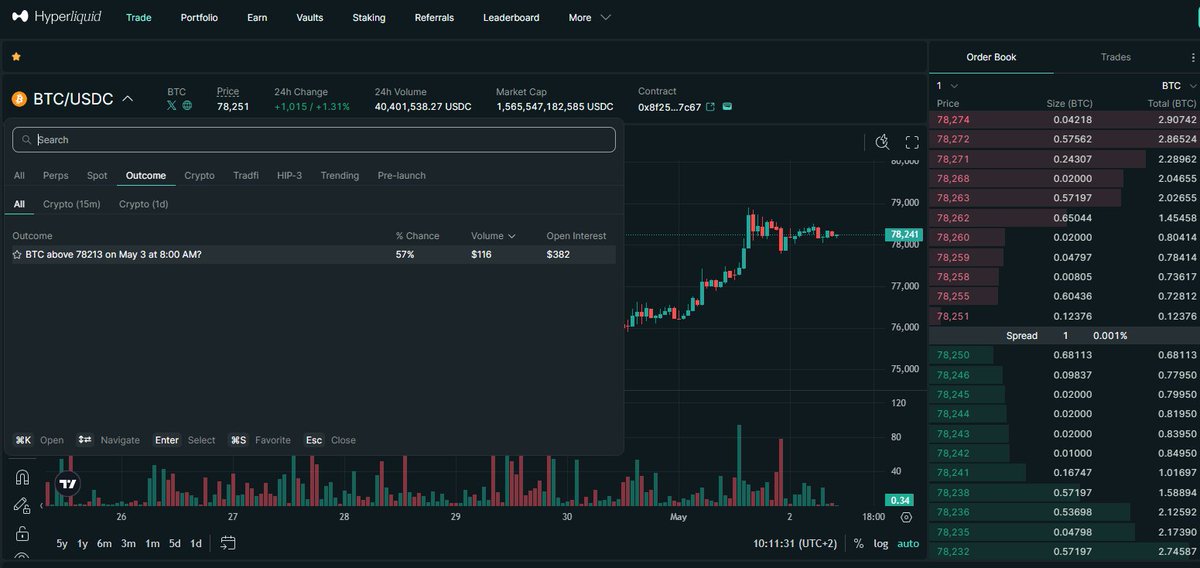Image resolution: width=1200 pixels, height=568 pixels.
Task: Switch to Tradfi category tab
Action: pos(246,175)
